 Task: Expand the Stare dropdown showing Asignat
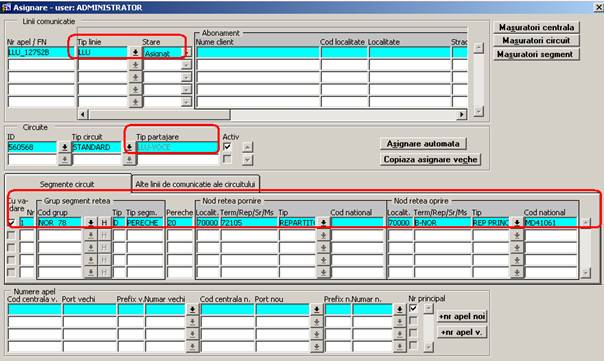point(187,53)
